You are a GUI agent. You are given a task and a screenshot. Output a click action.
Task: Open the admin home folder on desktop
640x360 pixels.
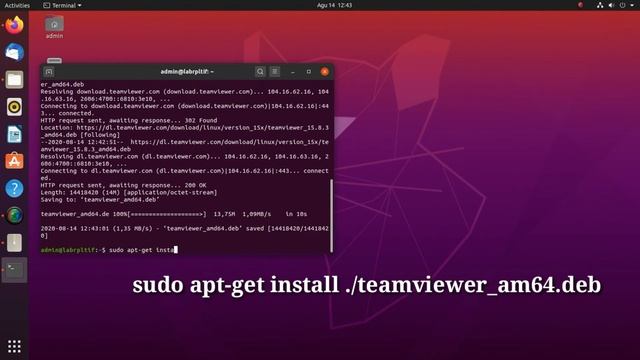point(54,27)
